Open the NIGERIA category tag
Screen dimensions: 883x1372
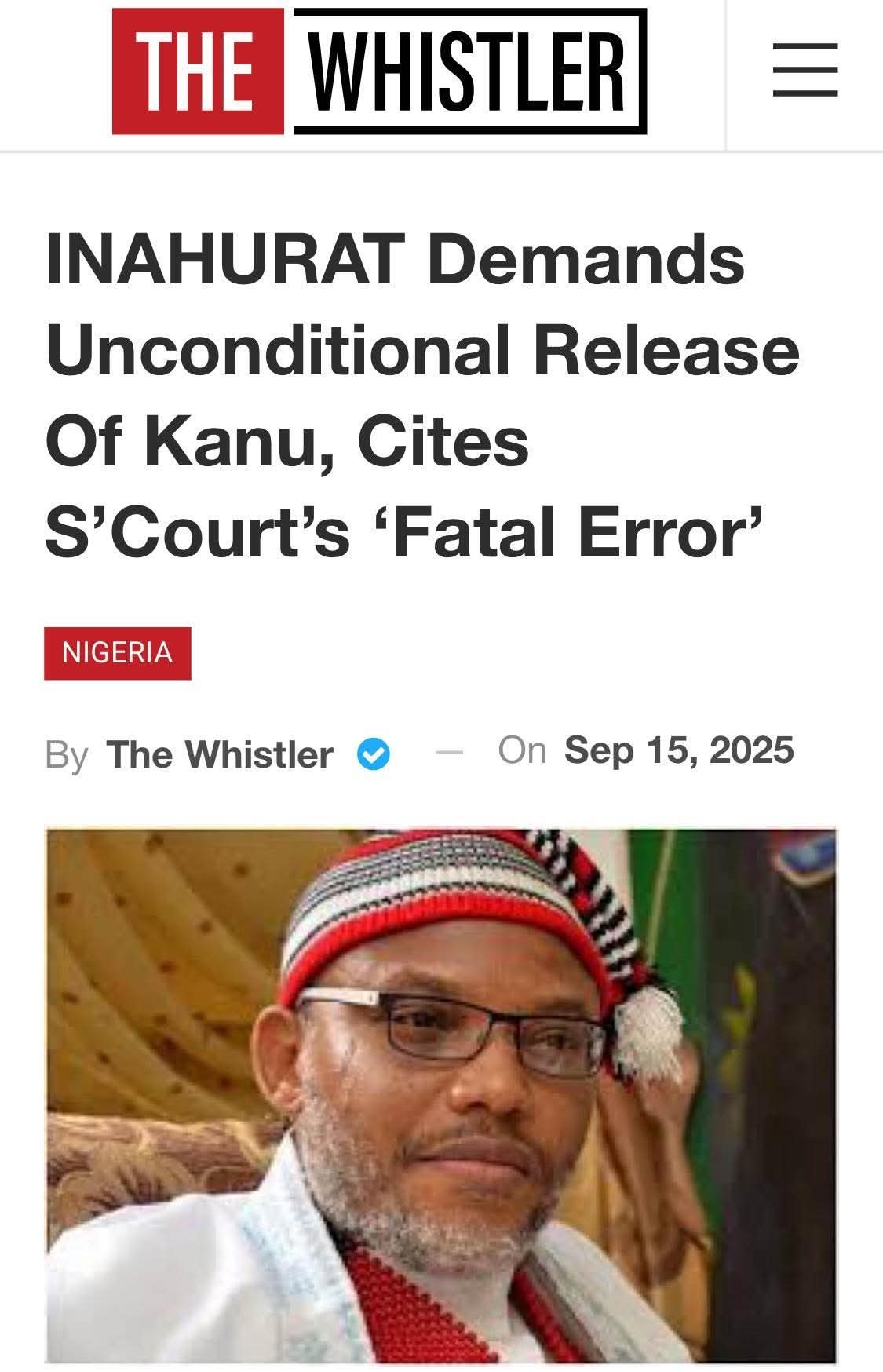click(x=118, y=653)
